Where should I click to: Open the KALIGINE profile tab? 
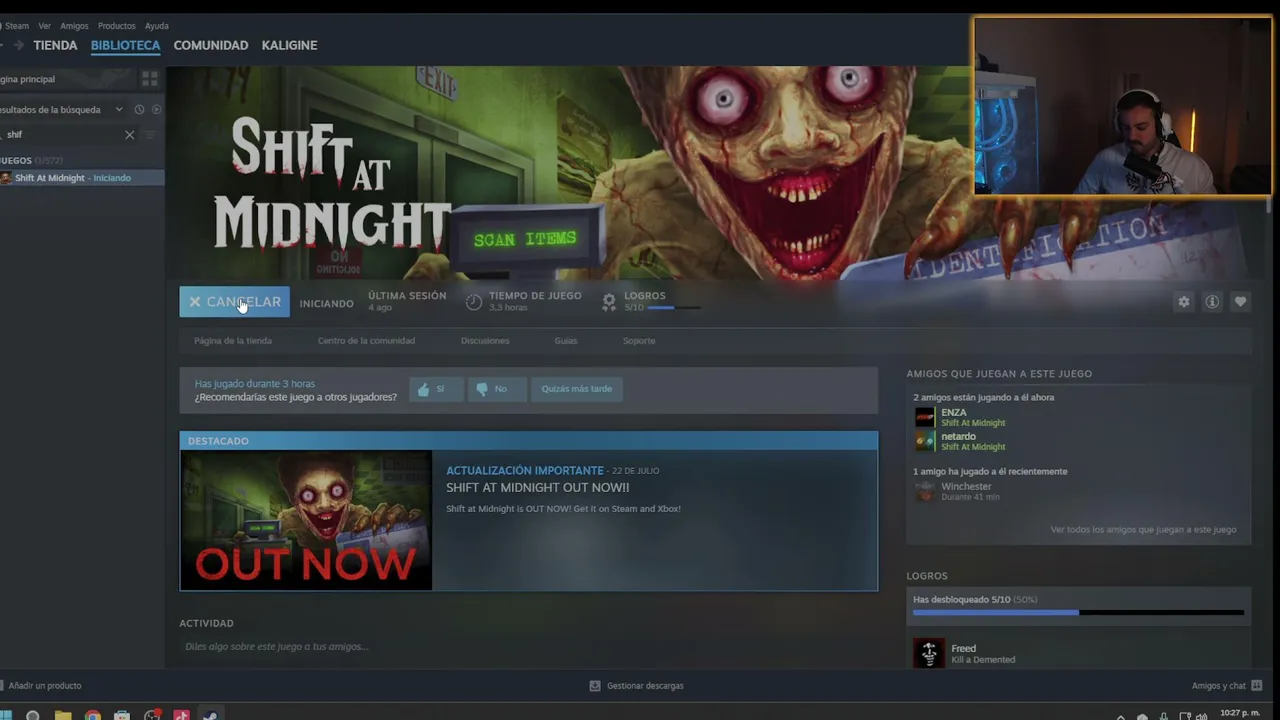[289, 45]
